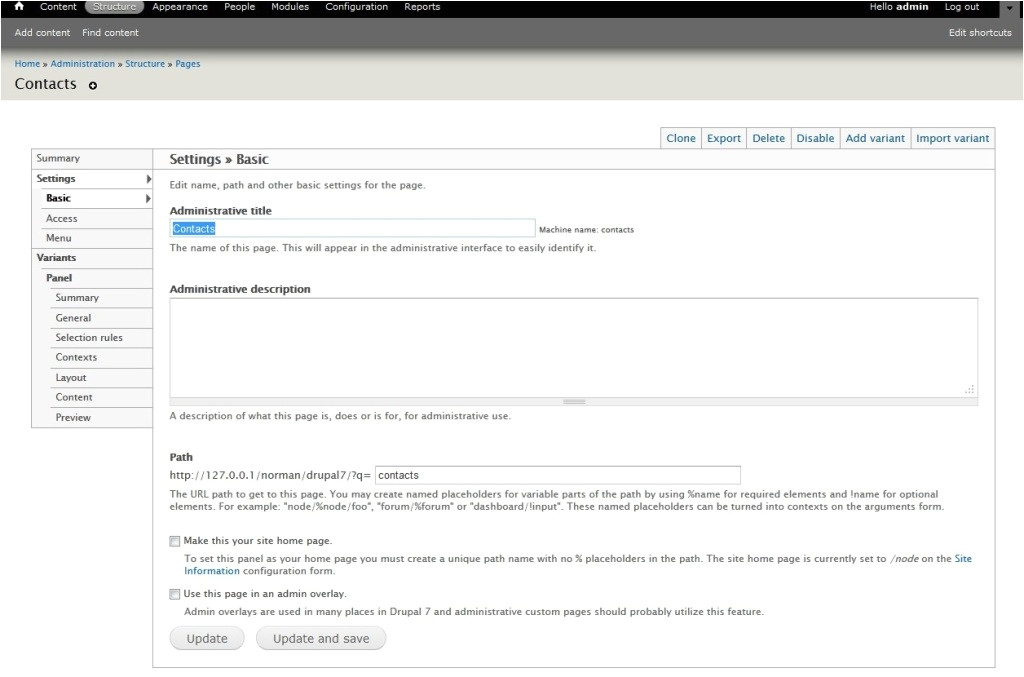The height and width of the screenshot is (677, 1024).
Task: Click the add-to-shortcuts plus icon beside Contacts
Action: click(x=93, y=86)
